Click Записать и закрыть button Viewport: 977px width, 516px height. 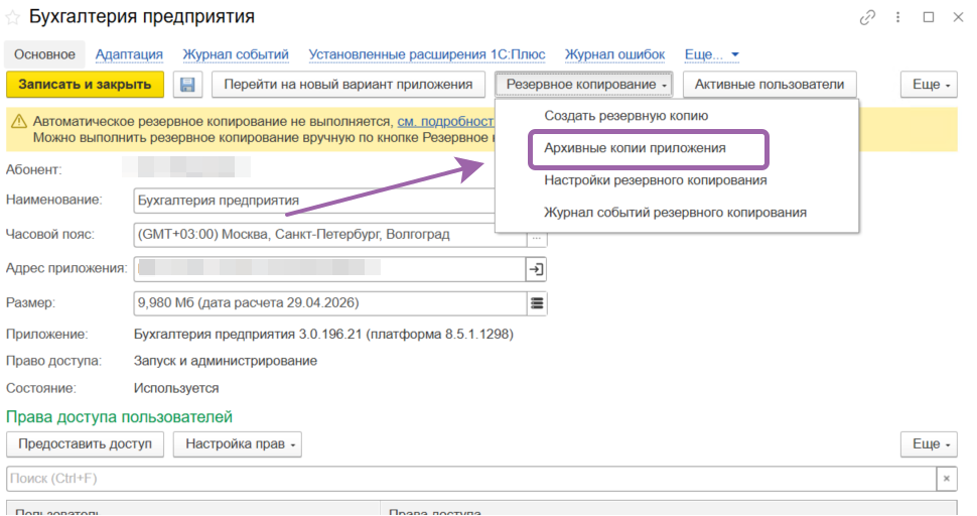click(x=85, y=85)
